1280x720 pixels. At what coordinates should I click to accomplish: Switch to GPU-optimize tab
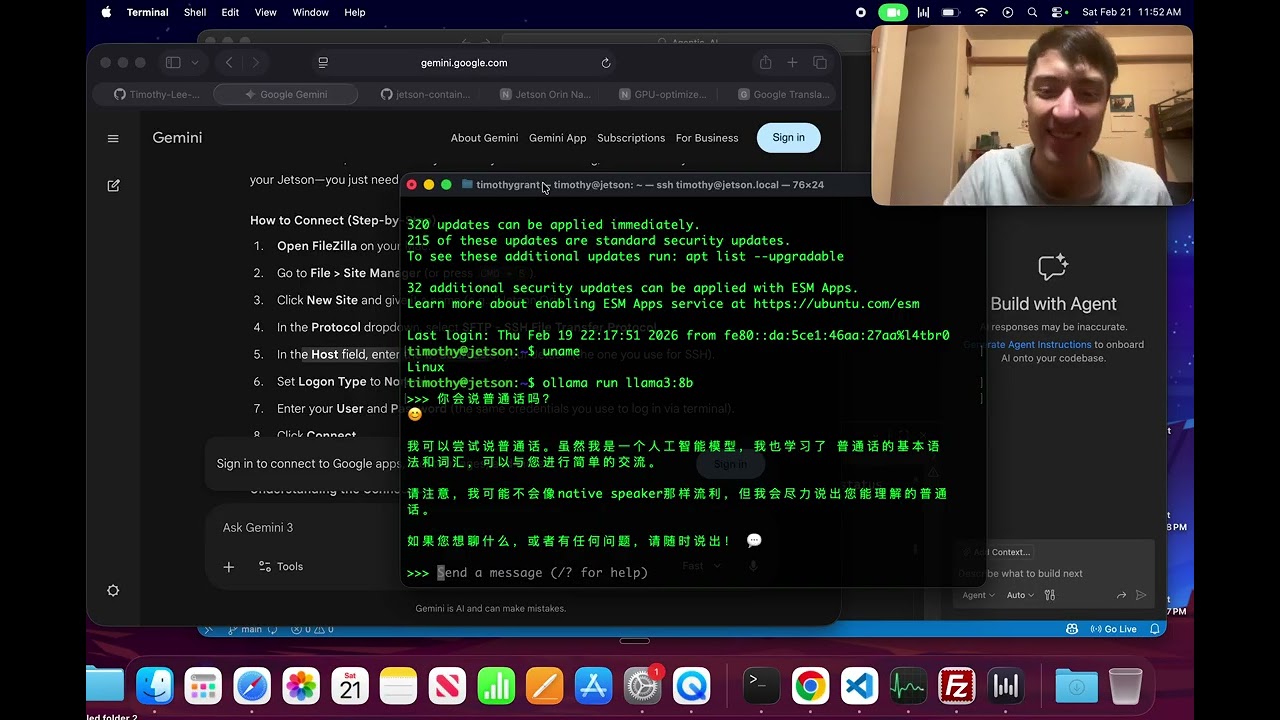[x=663, y=94]
